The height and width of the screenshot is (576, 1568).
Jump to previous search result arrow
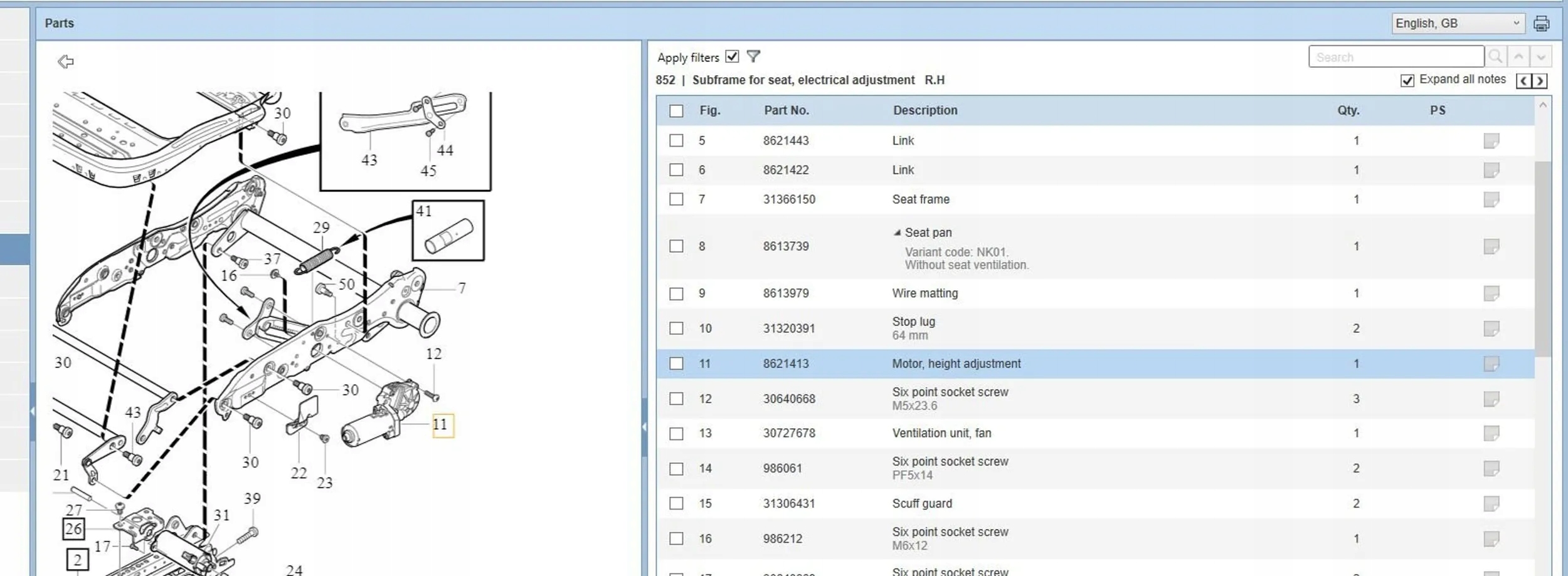tap(1518, 57)
